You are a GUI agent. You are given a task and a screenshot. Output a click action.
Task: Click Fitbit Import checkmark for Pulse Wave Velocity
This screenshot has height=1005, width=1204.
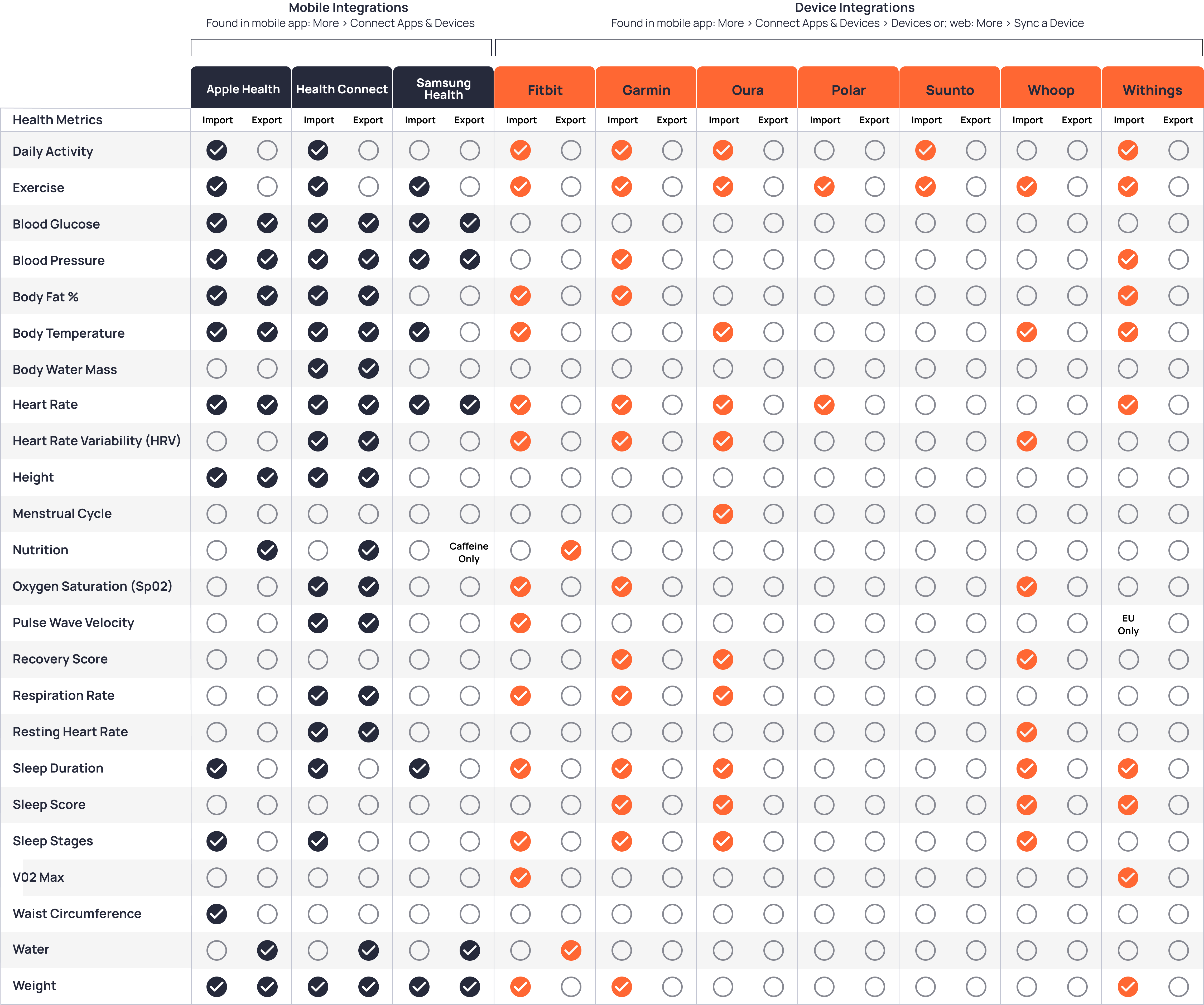521,623
